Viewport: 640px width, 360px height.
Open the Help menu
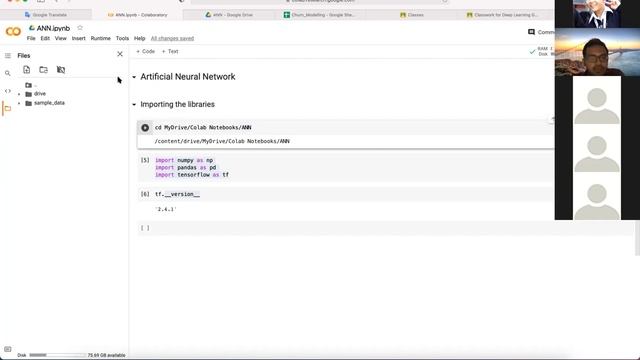(139, 38)
